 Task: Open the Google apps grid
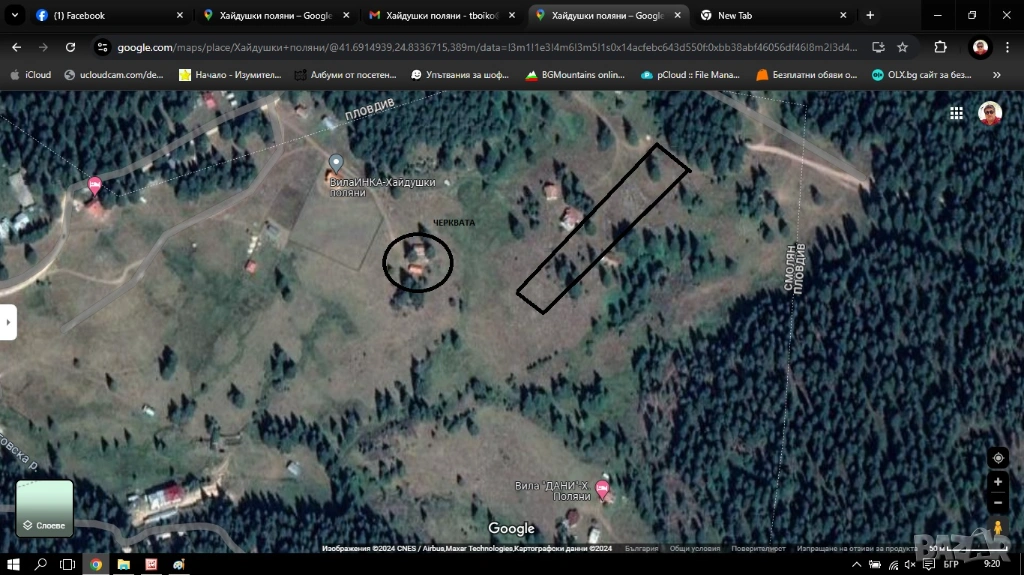click(x=957, y=113)
